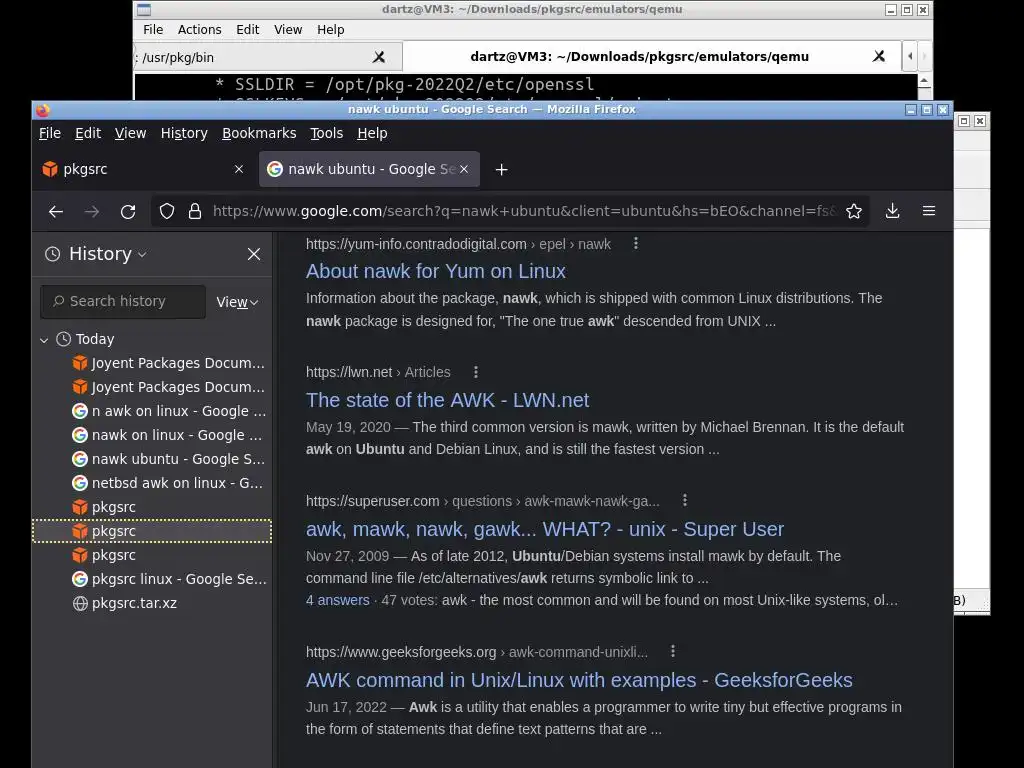Open the terminal Edit menu

[x=248, y=30]
